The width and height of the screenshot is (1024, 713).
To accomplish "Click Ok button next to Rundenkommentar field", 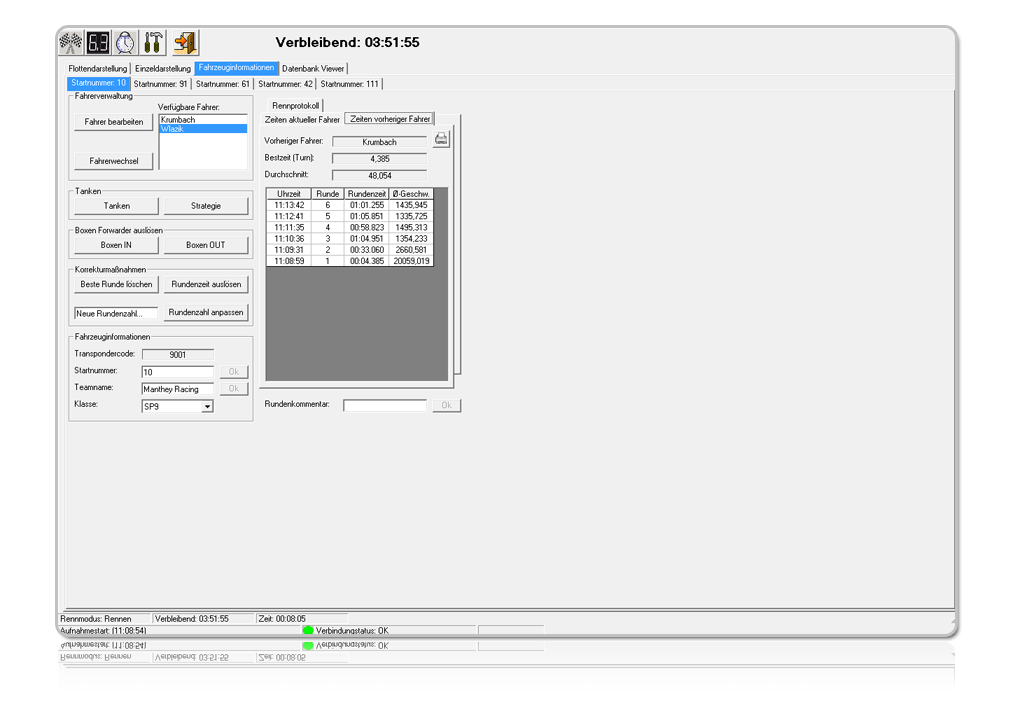I will tap(447, 405).
